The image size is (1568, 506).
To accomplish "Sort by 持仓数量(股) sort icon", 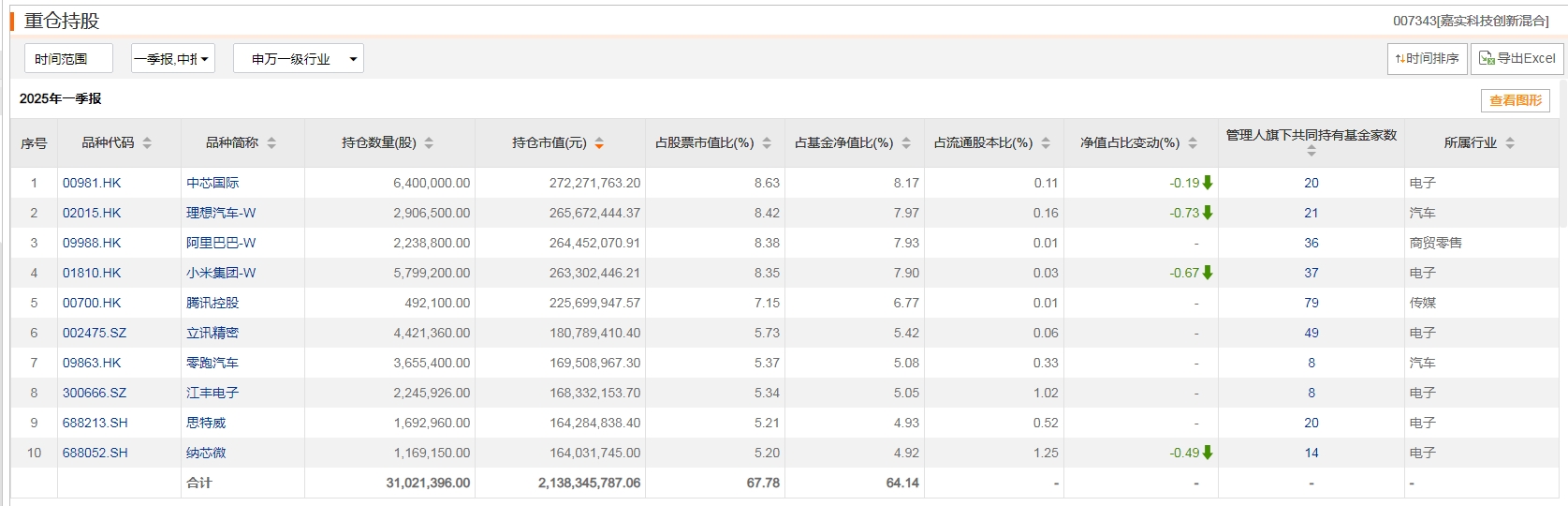I will pos(429,143).
